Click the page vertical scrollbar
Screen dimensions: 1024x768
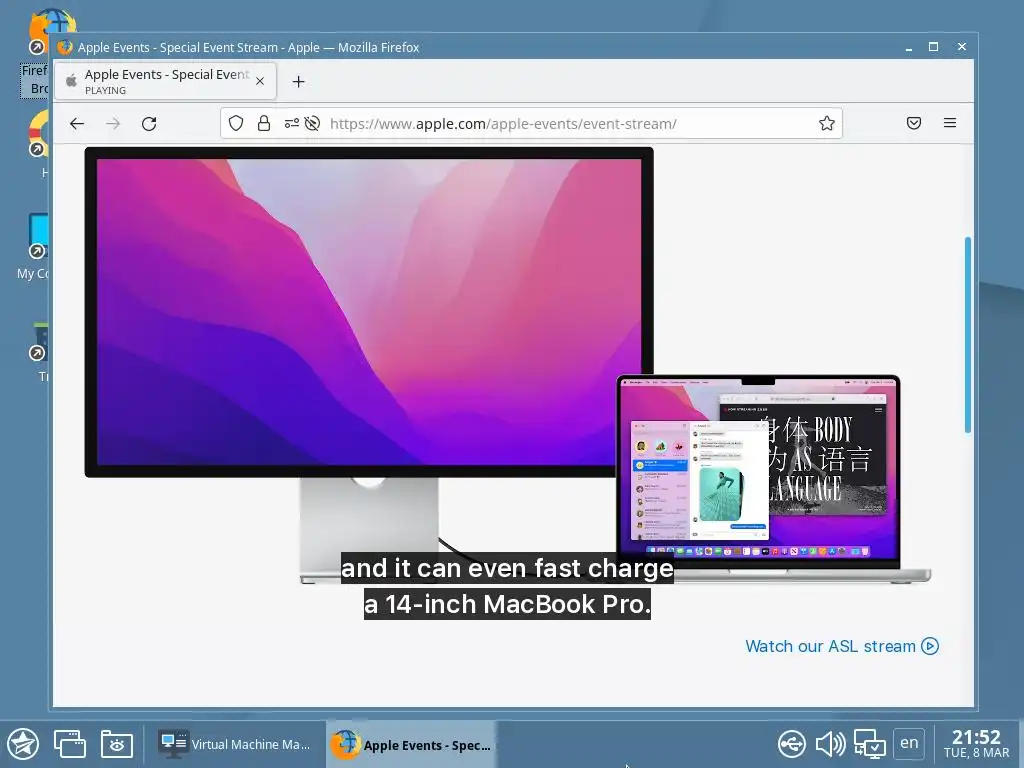coord(968,334)
